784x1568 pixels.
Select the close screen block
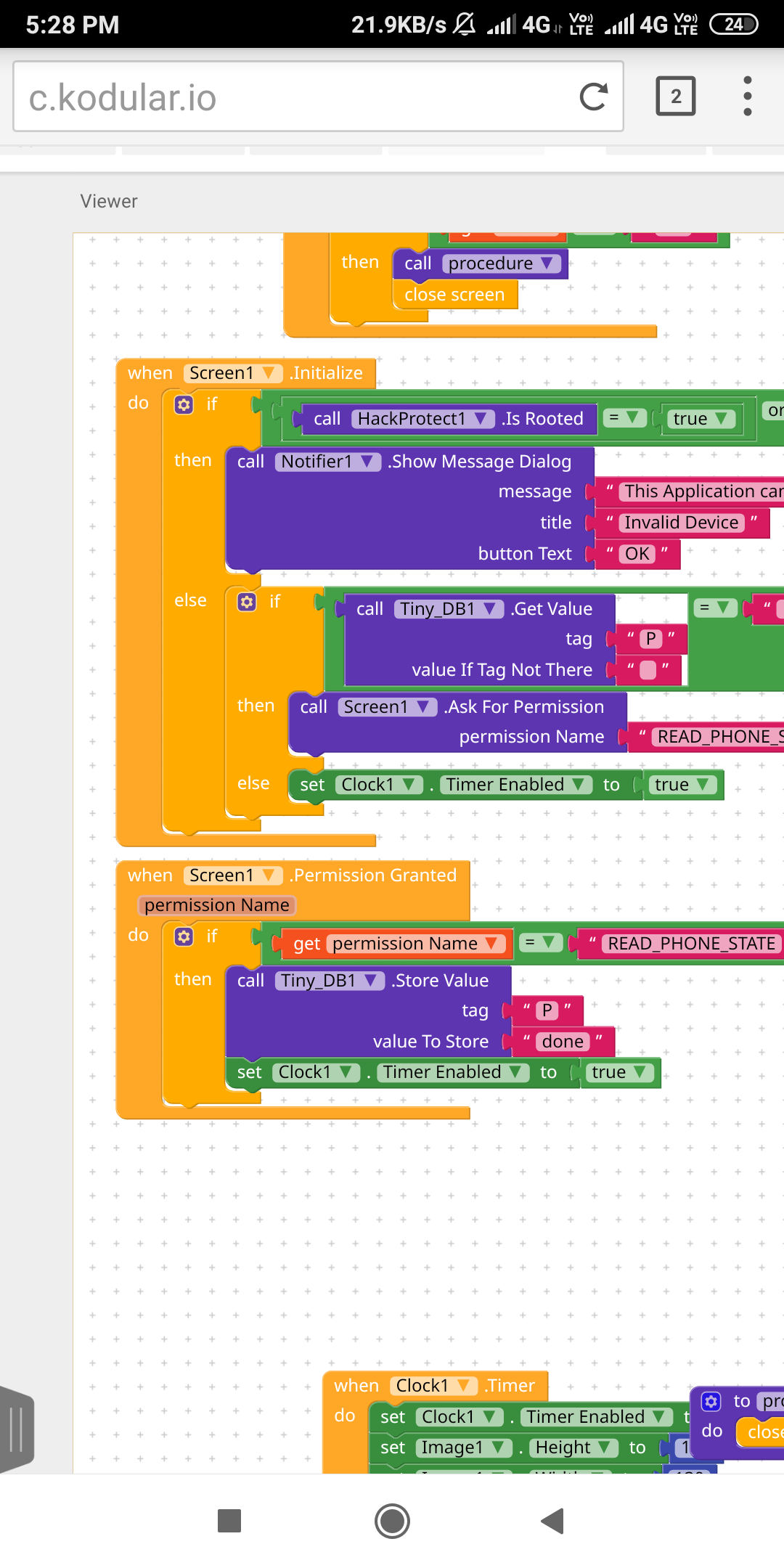tap(455, 295)
